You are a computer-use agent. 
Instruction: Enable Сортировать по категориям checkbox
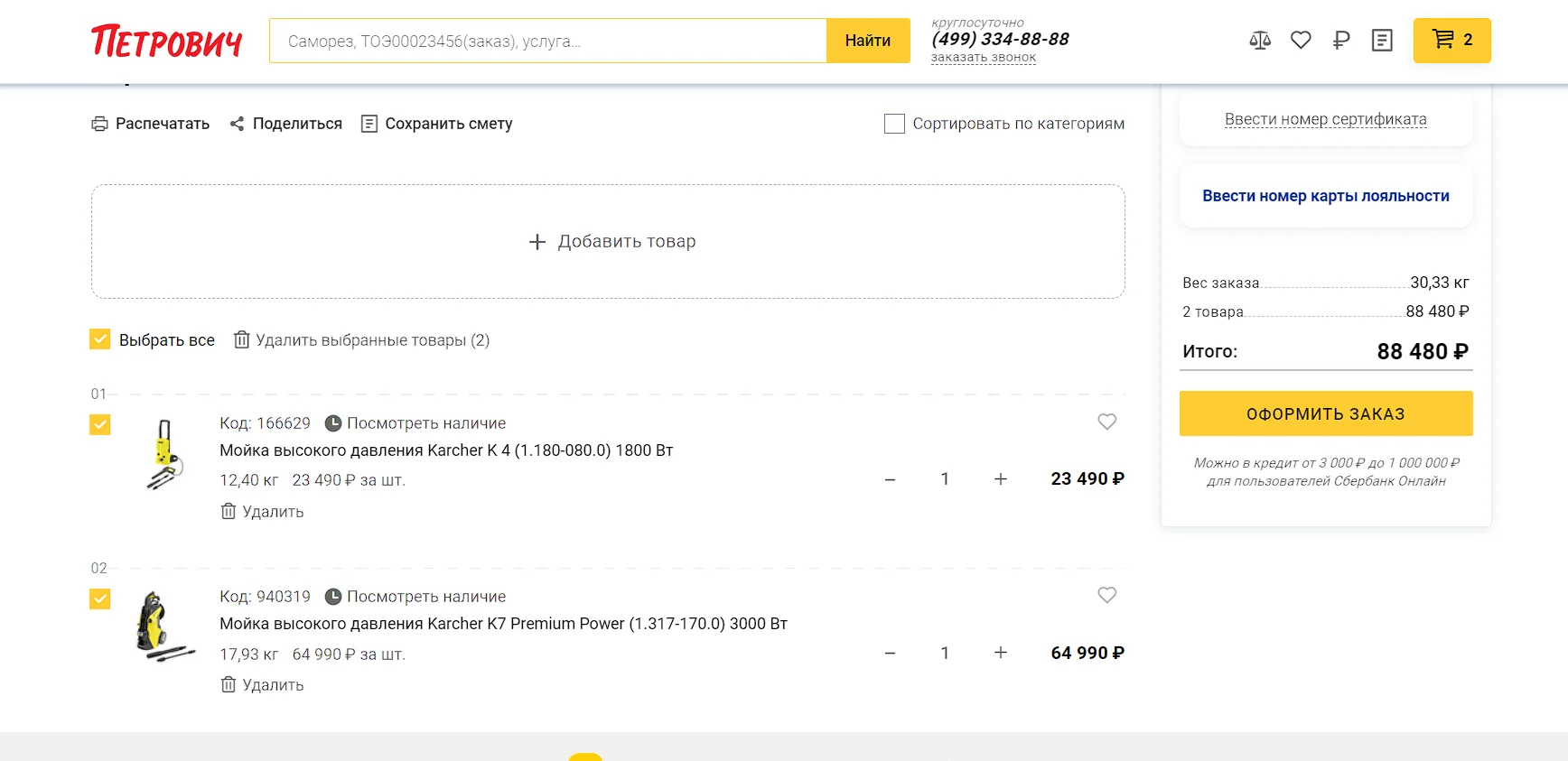click(x=894, y=124)
